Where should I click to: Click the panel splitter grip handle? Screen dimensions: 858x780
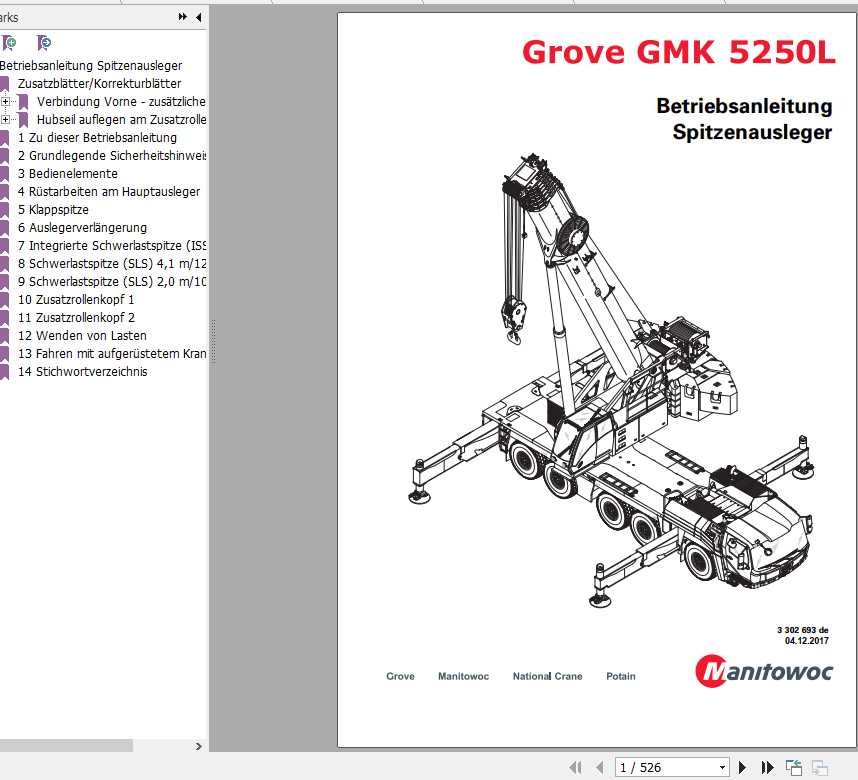click(213, 342)
